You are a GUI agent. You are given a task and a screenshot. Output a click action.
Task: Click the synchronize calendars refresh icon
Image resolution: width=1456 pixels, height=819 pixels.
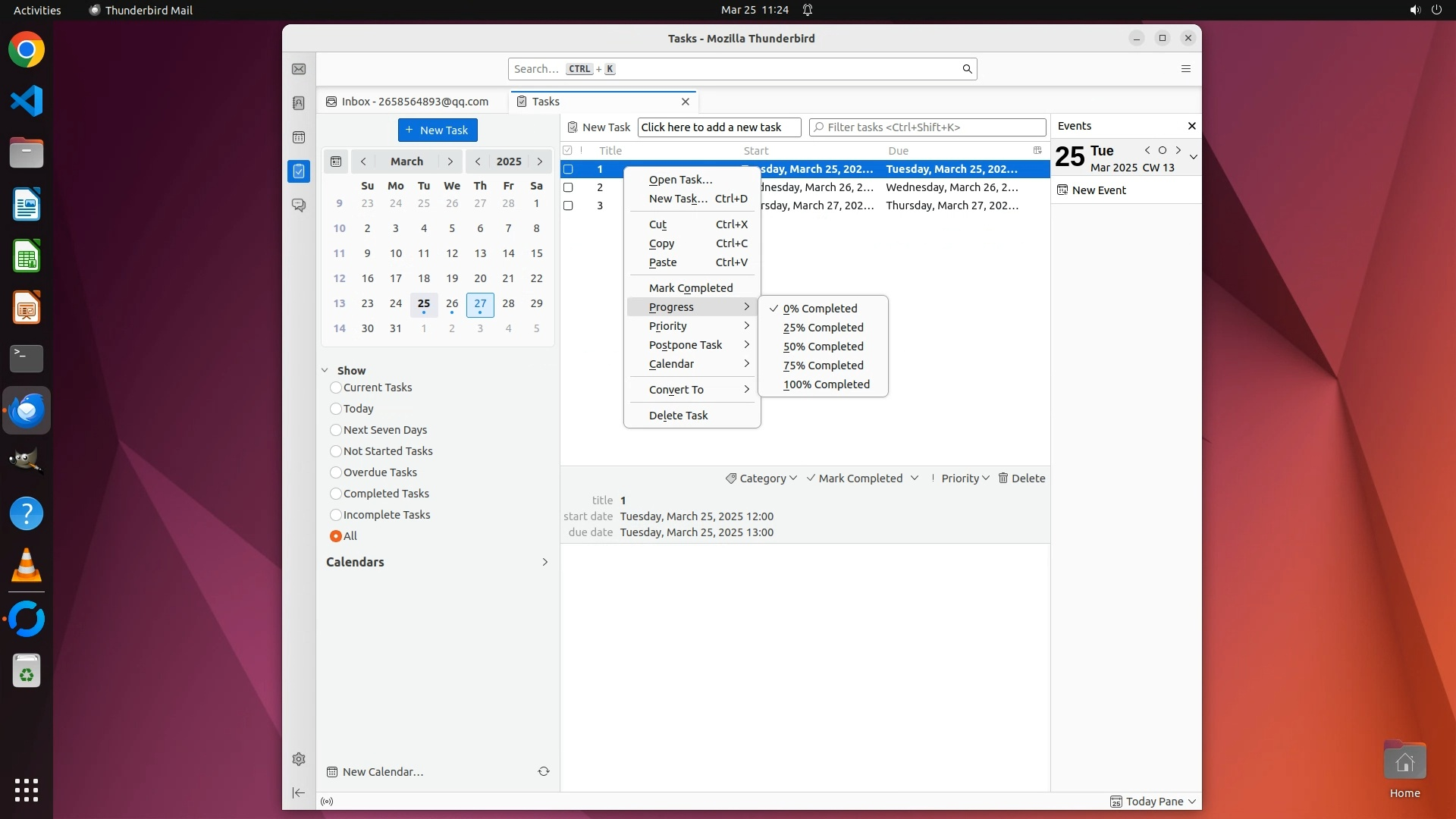(x=544, y=771)
